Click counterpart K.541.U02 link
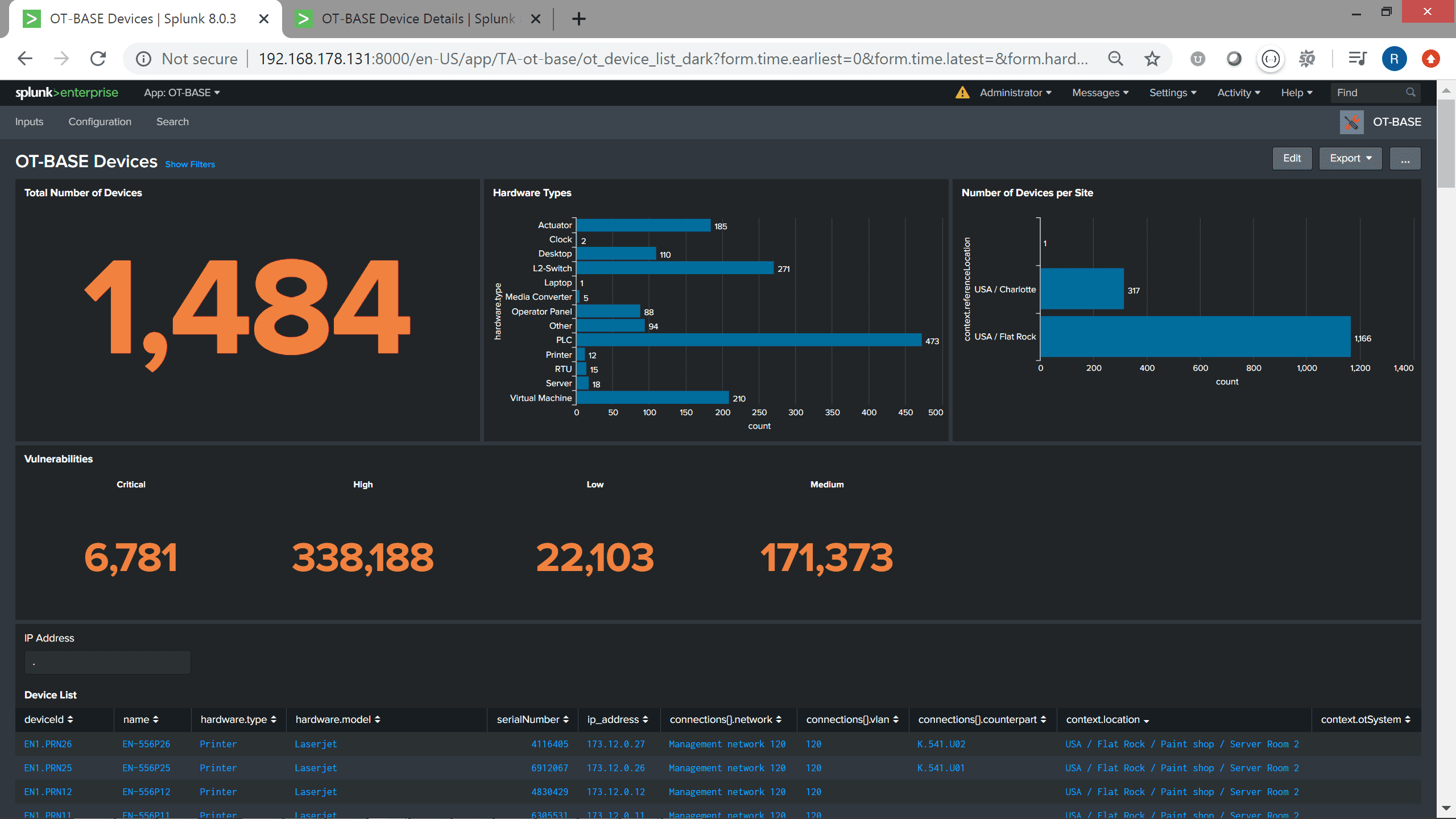 point(941,744)
